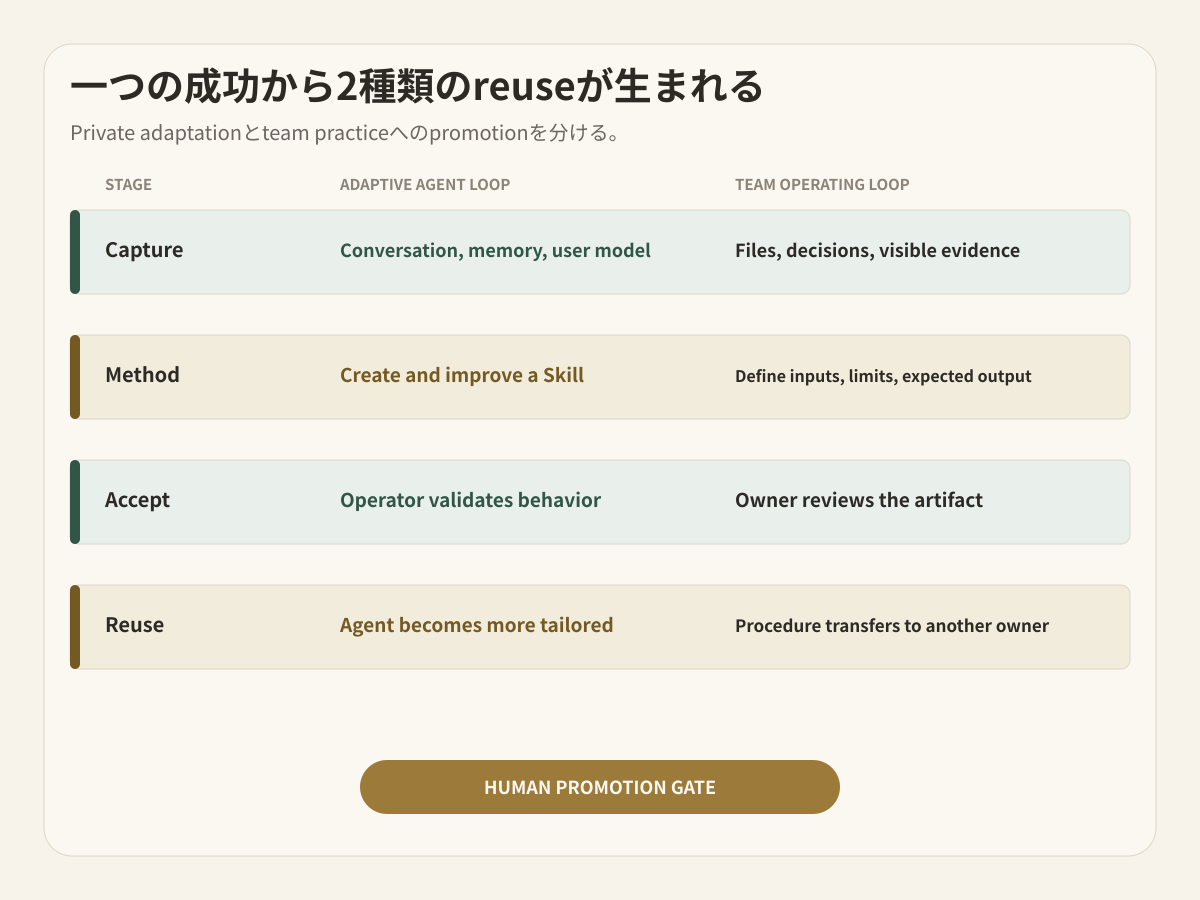Click the STAGE column header
Image resolution: width=1200 pixels, height=900 pixels.
point(128,185)
